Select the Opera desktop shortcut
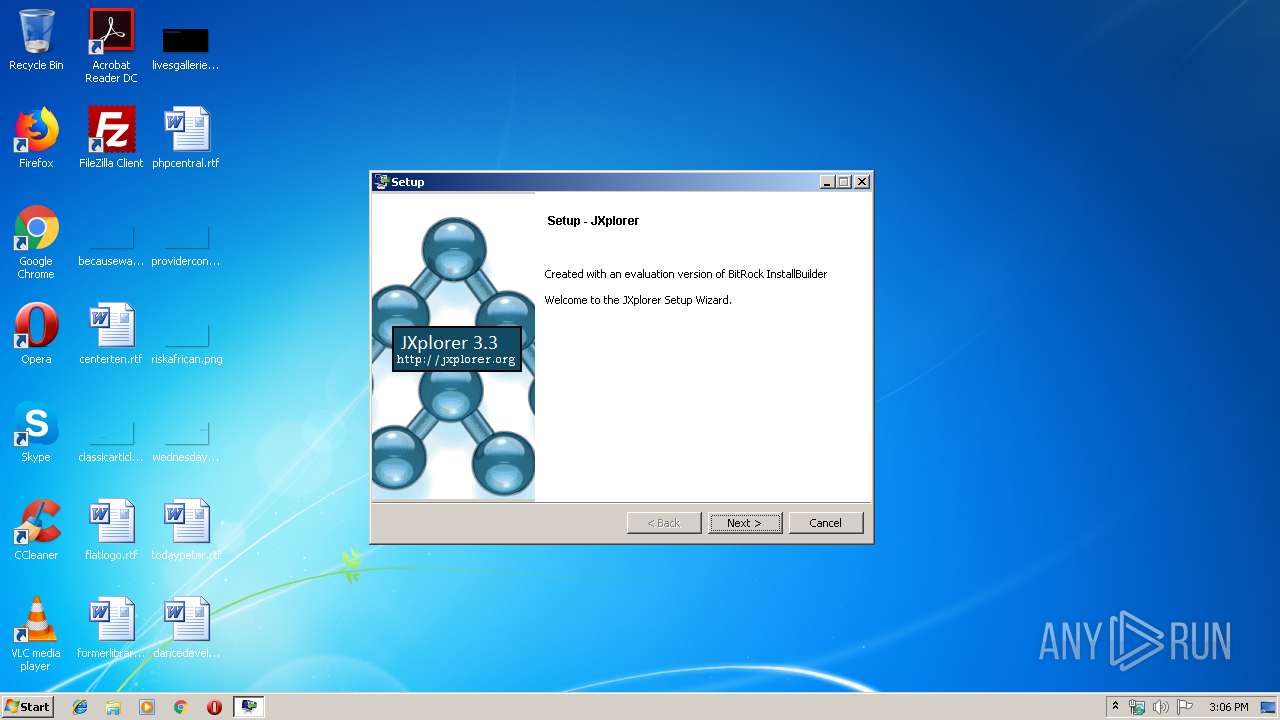The width and height of the screenshot is (1280, 720). (x=36, y=334)
